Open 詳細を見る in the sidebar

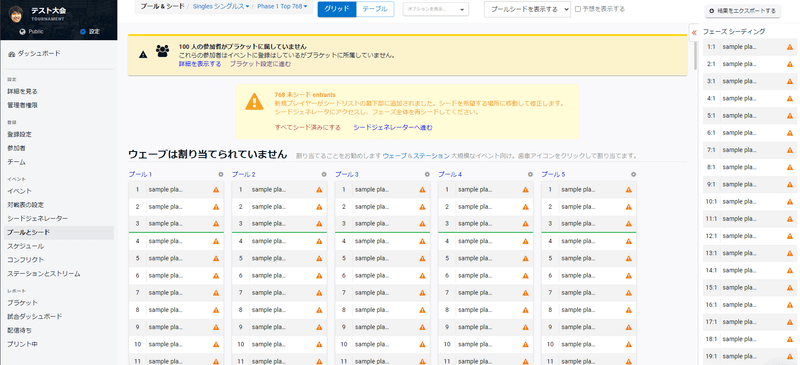coord(22,91)
